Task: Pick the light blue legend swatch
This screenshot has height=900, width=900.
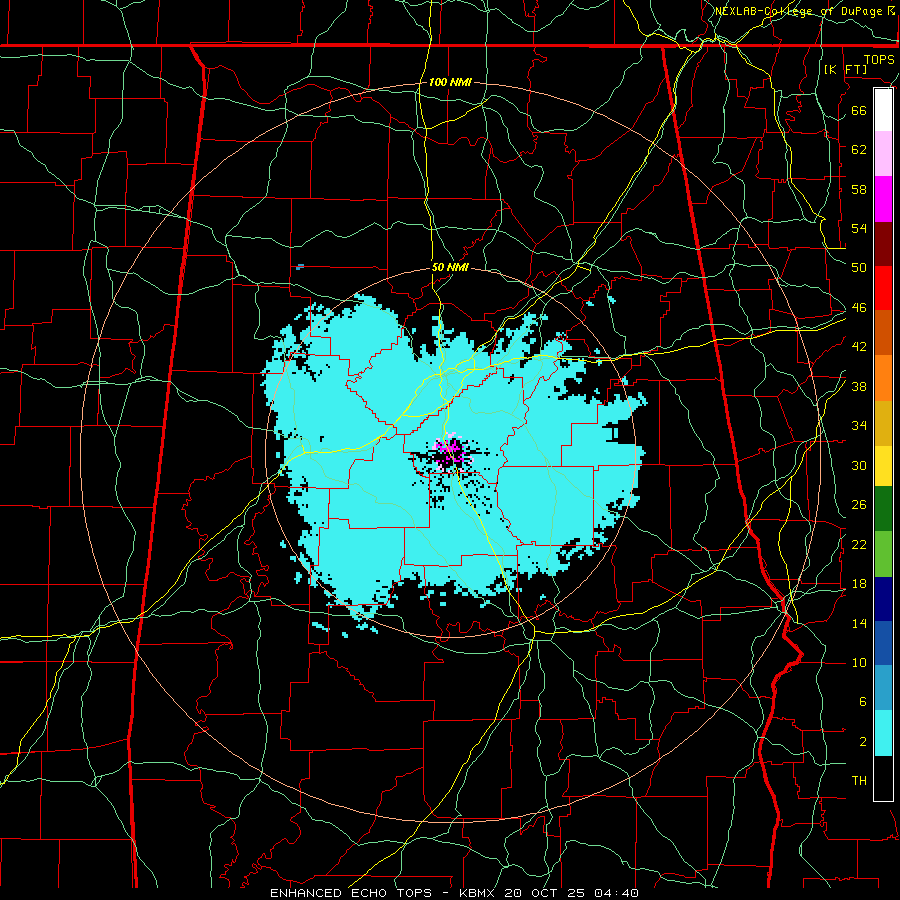Action: point(883,688)
